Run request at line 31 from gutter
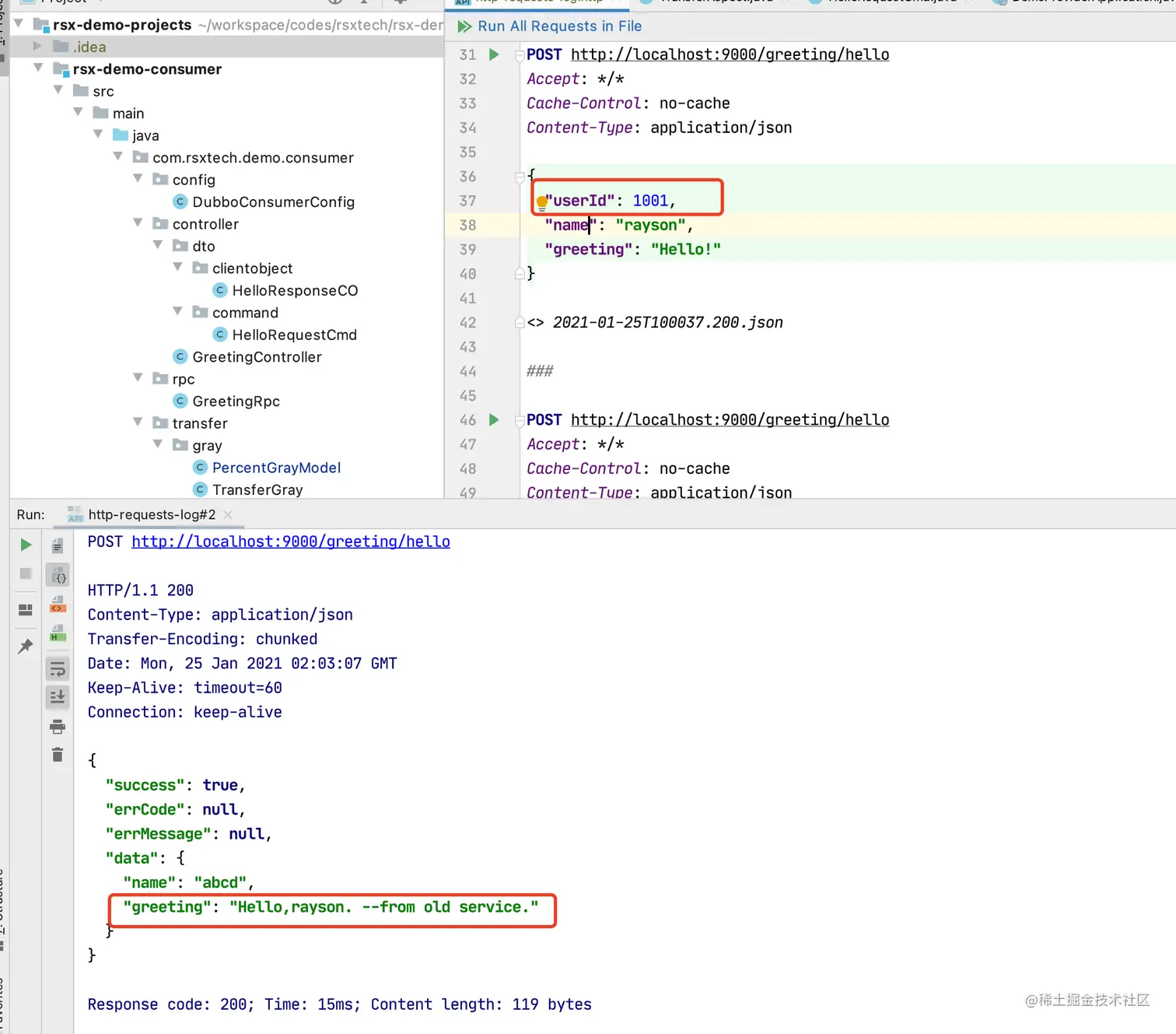Image resolution: width=1176 pixels, height=1034 pixels. (494, 54)
